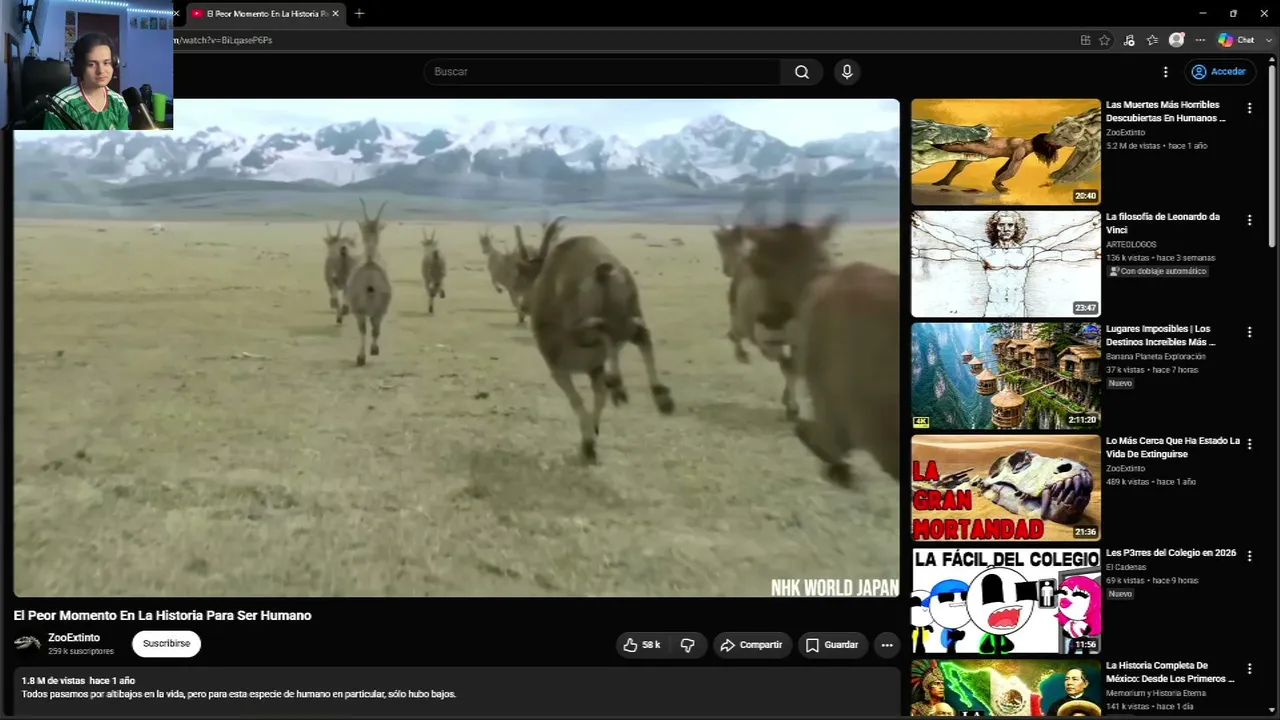Open La filosofía de Leonardo da Vinci title
Image resolution: width=1280 pixels, height=720 pixels.
(x=1163, y=223)
